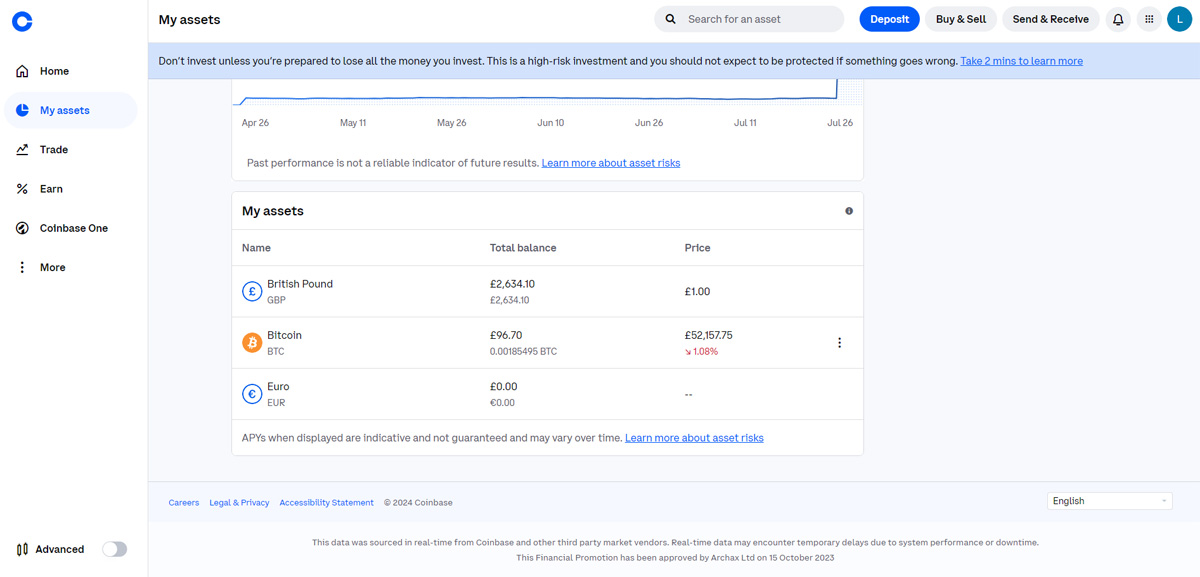The image size is (1200, 577).
Task: Select My assets in the sidebar
Action: [70, 110]
